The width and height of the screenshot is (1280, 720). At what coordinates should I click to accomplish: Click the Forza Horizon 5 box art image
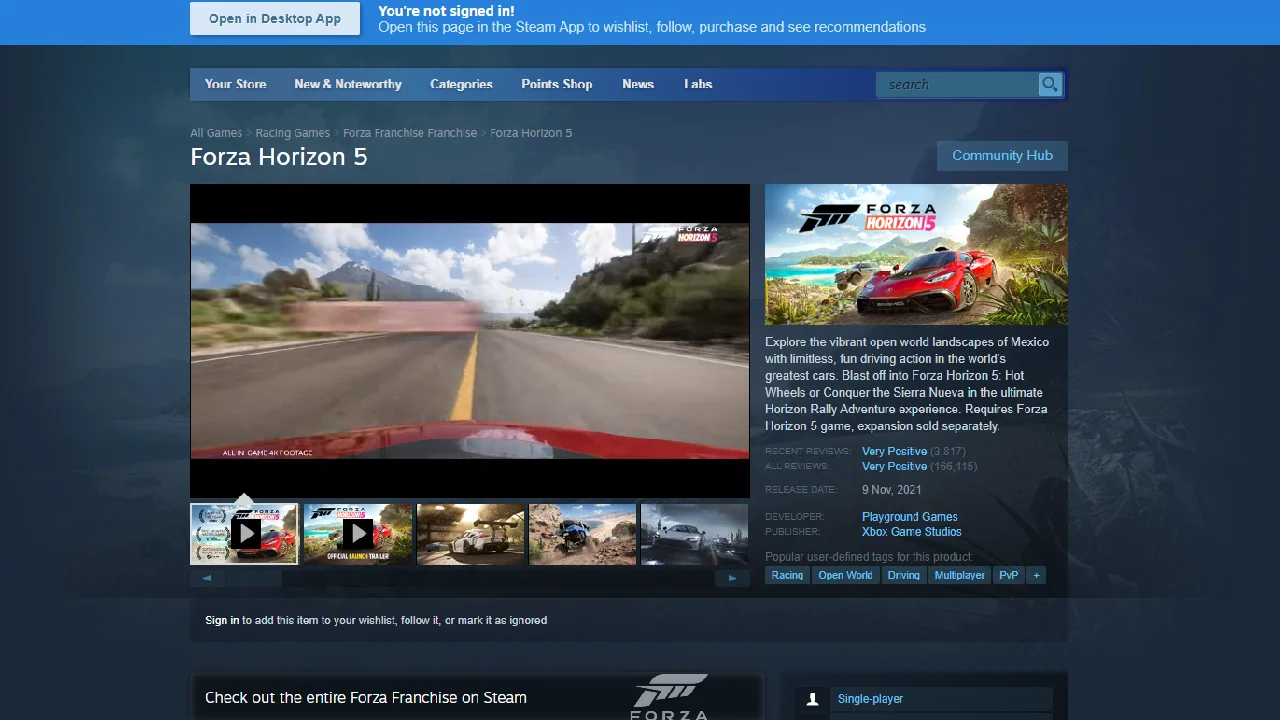pyautogui.click(x=916, y=255)
